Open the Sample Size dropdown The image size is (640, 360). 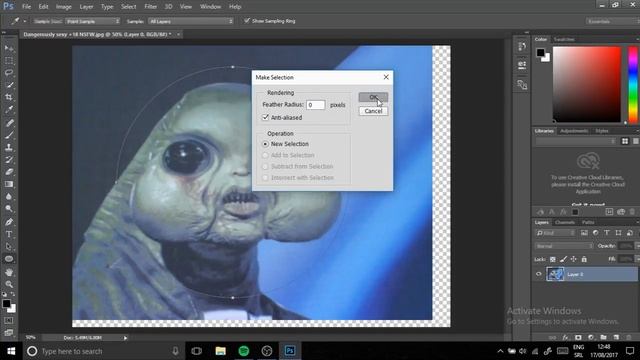[x=93, y=21]
